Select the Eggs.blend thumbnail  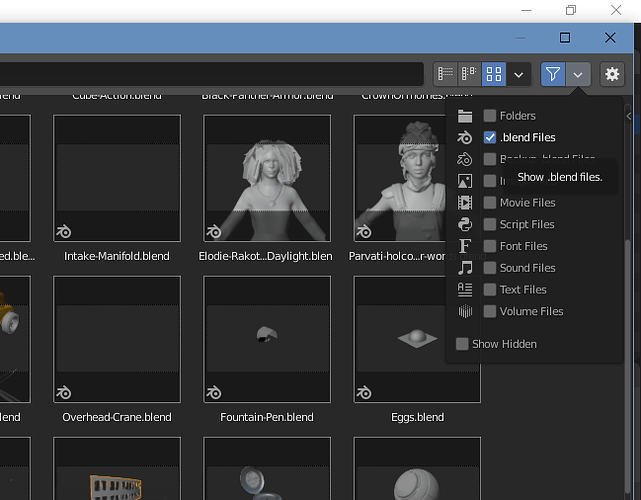(x=417, y=339)
